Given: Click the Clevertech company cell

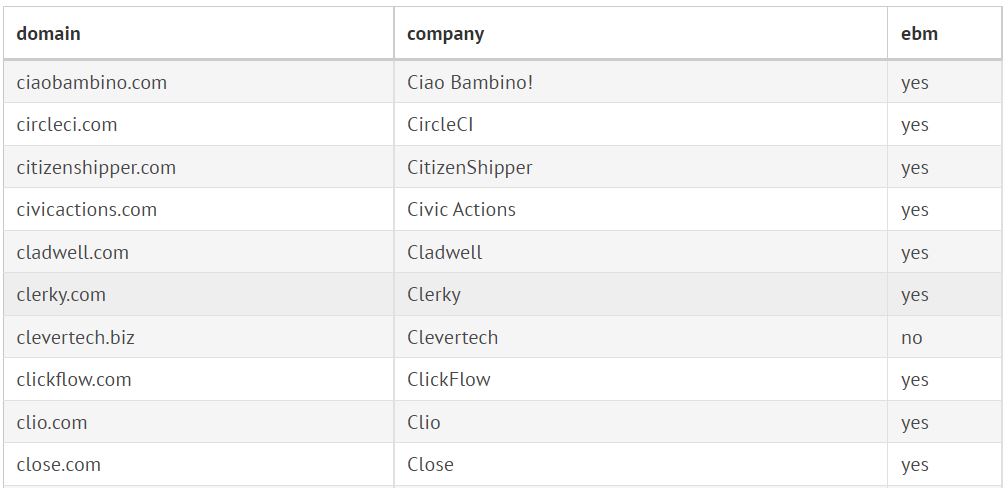Looking at the screenshot, I should [x=452, y=337].
